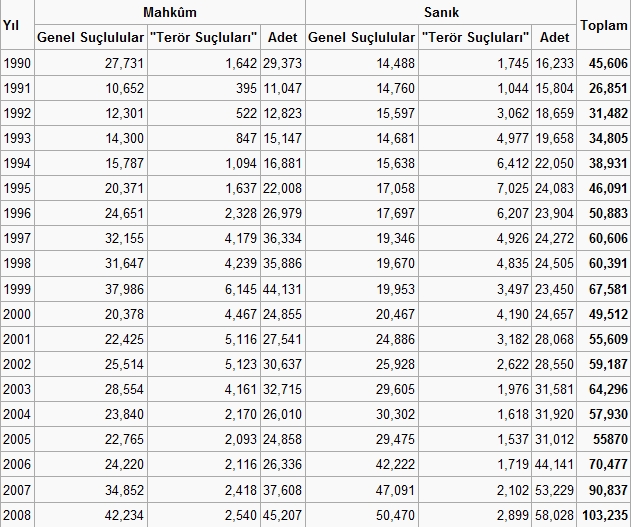Click the "Mahkûm" group header
The width and height of the screenshot is (631, 527).
pyautogui.click(x=169, y=11)
